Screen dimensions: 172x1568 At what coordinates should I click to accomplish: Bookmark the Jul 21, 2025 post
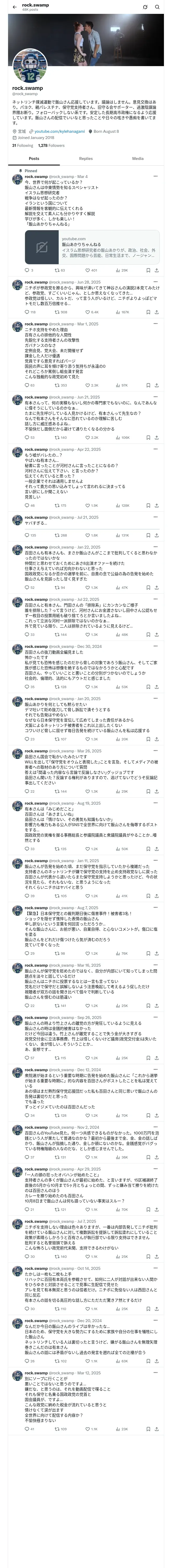point(148,535)
